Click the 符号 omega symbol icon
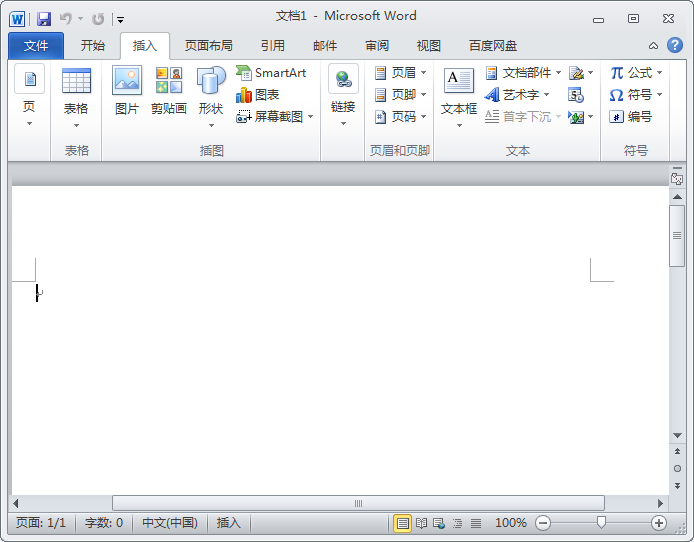This screenshot has width=694, height=542. [x=617, y=95]
